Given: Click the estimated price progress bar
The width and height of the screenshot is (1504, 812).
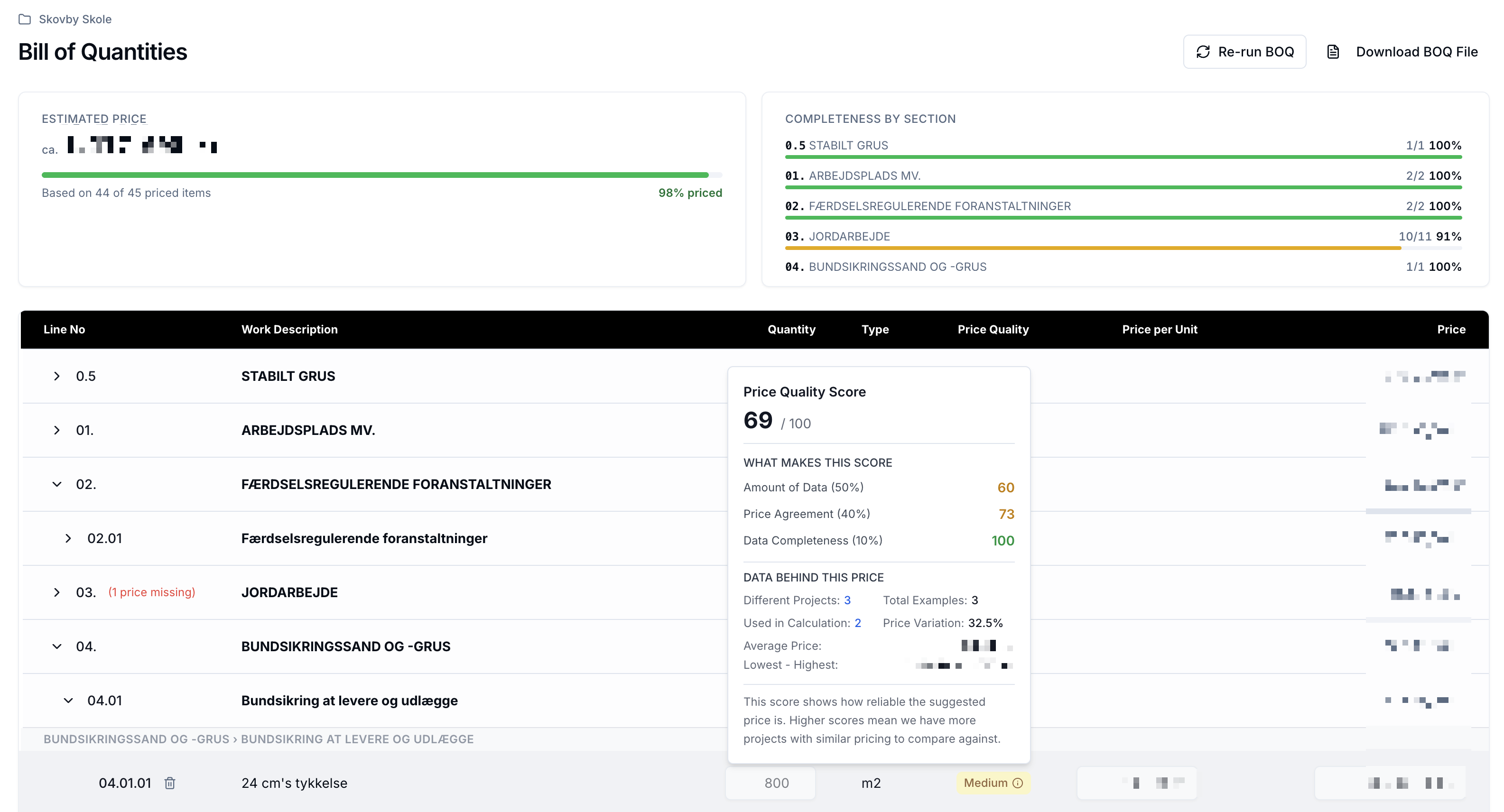Looking at the screenshot, I should click(x=382, y=175).
